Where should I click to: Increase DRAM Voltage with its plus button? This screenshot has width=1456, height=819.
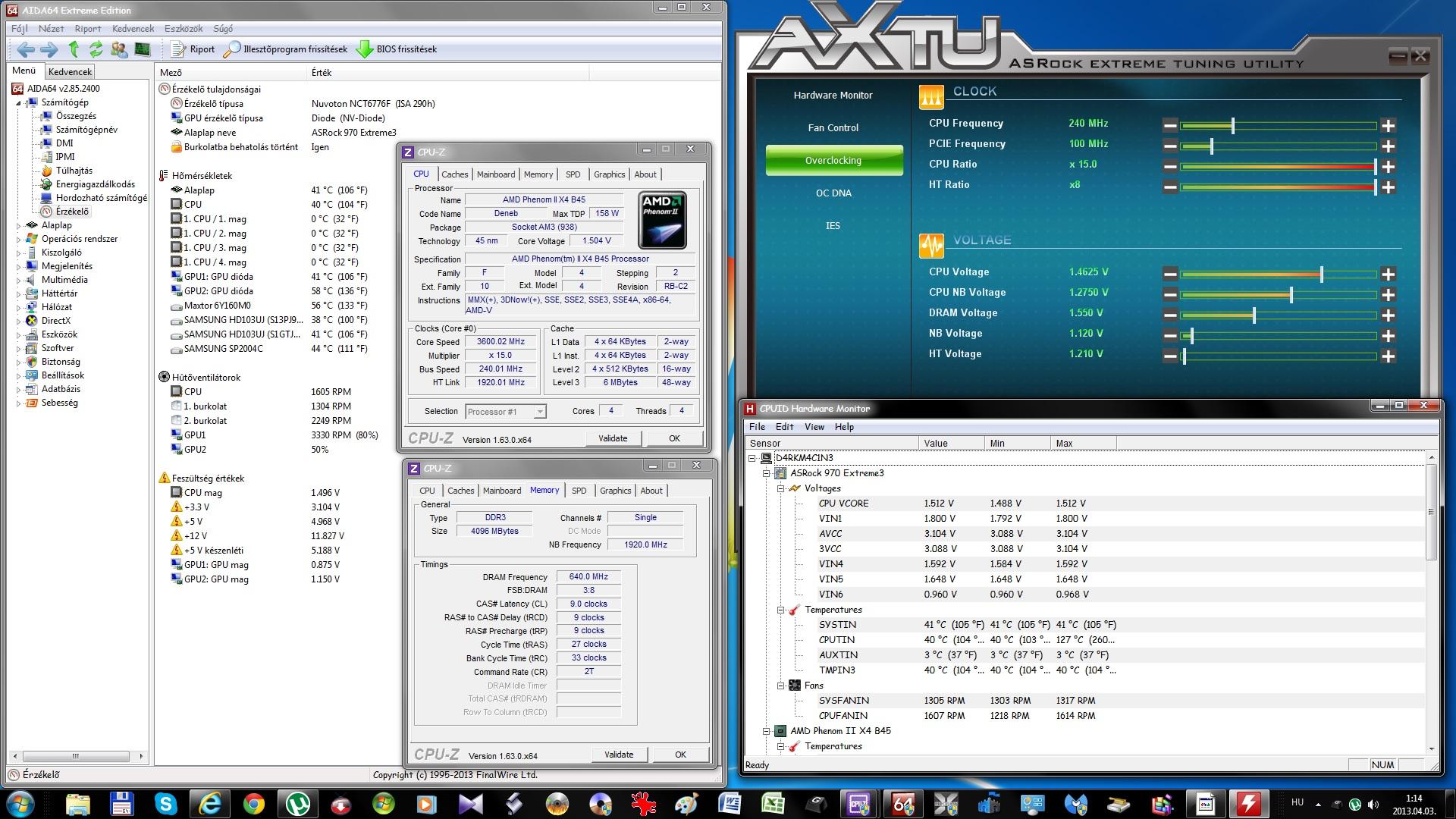click(1389, 315)
